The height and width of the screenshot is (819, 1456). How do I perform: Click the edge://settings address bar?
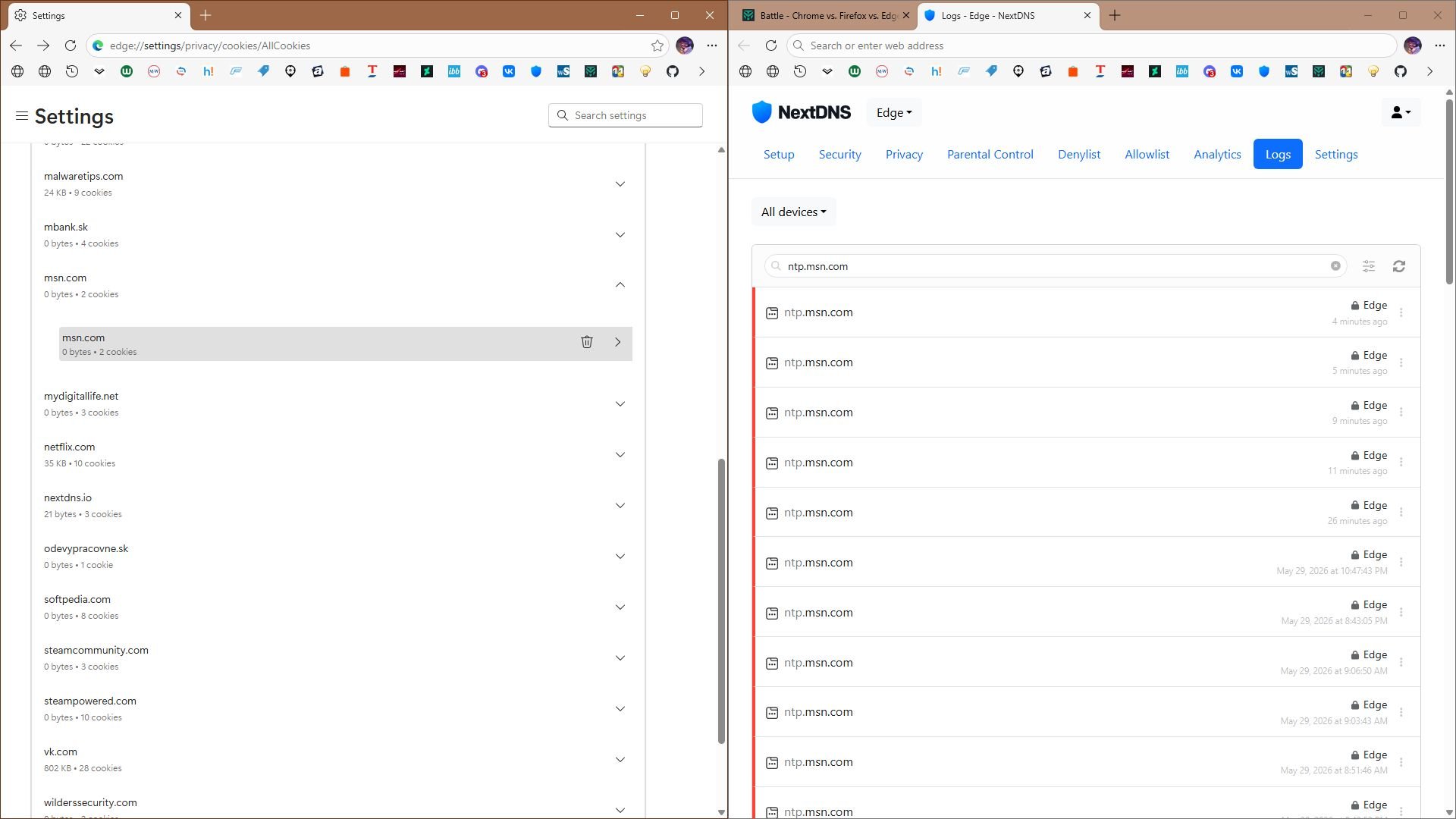pos(377,45)
